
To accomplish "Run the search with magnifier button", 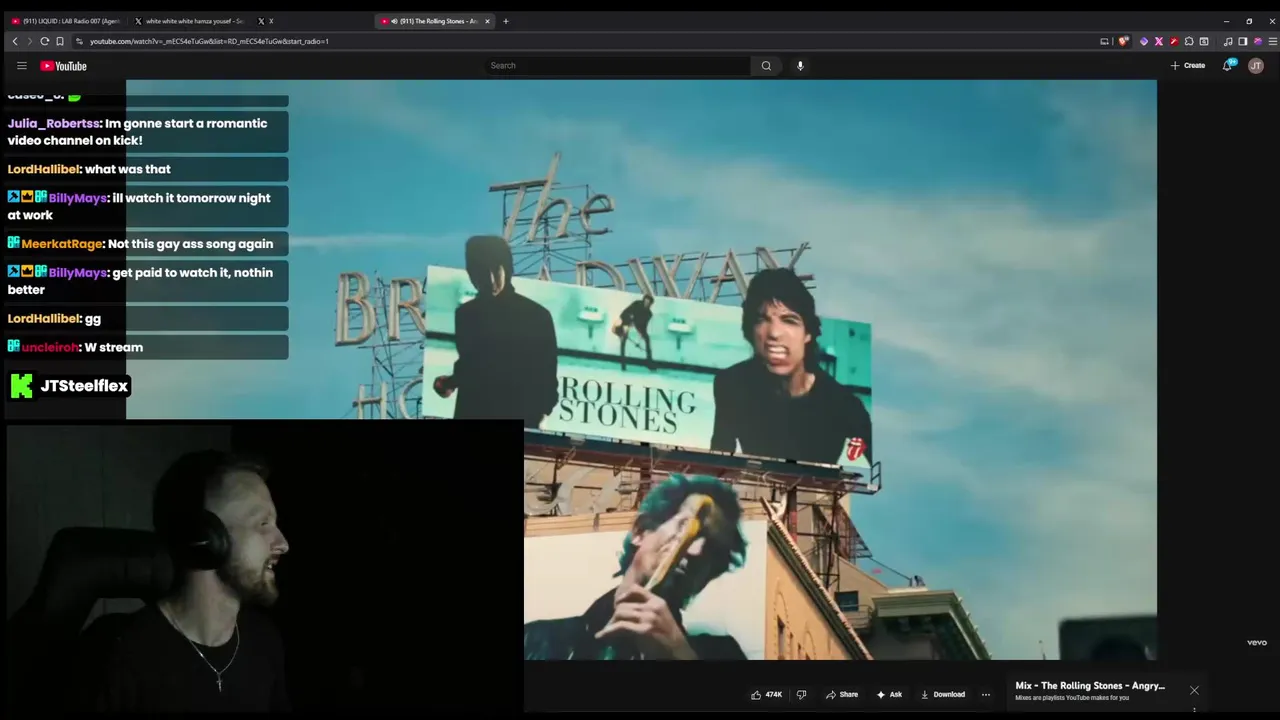I will tap(766, 66).
